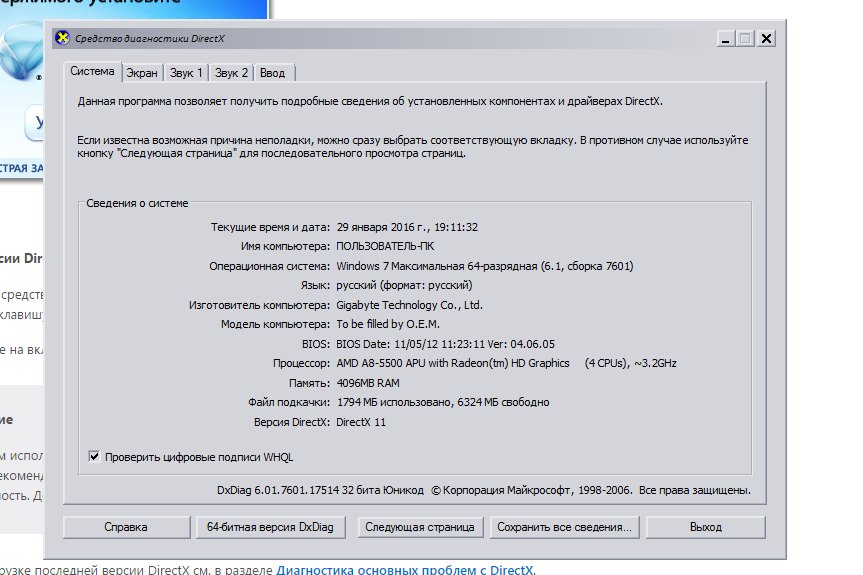Close the DirectX diagnostic window
This screenshot has width=863, height=575.
(766, 39)
